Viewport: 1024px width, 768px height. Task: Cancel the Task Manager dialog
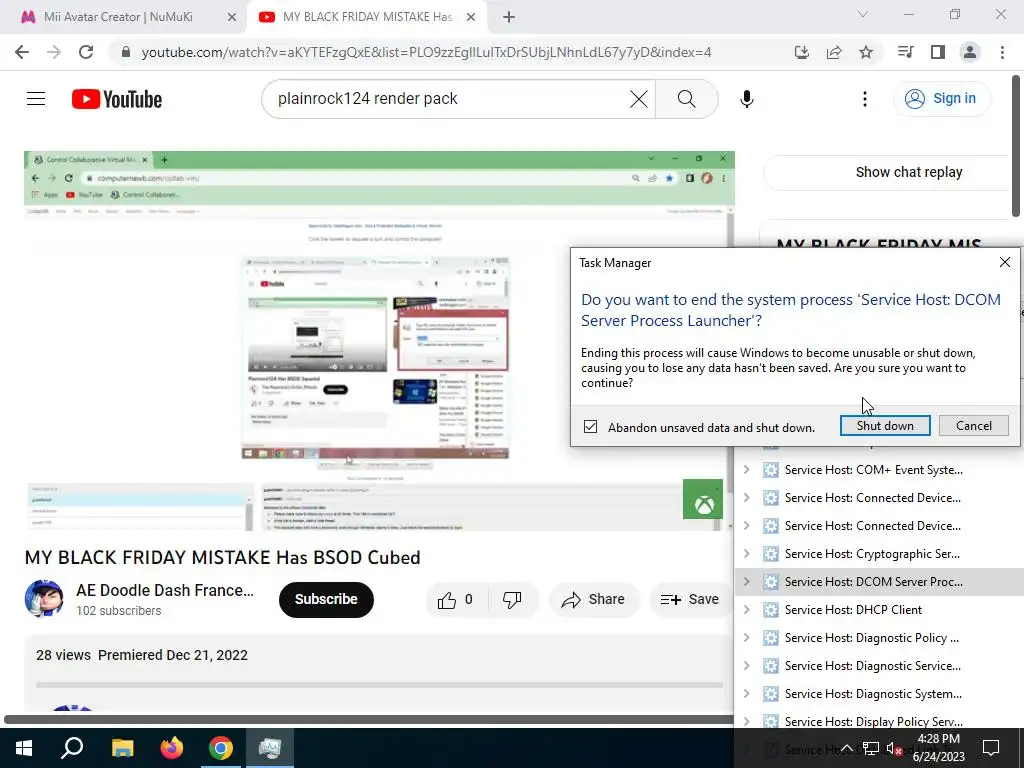[974, 426]
